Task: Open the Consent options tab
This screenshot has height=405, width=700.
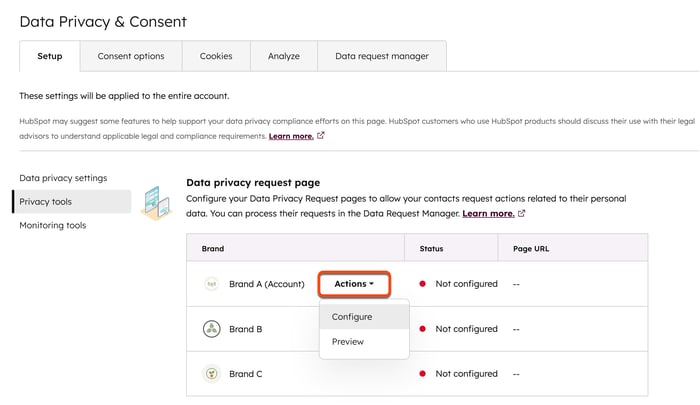Action: pos(131,56)
